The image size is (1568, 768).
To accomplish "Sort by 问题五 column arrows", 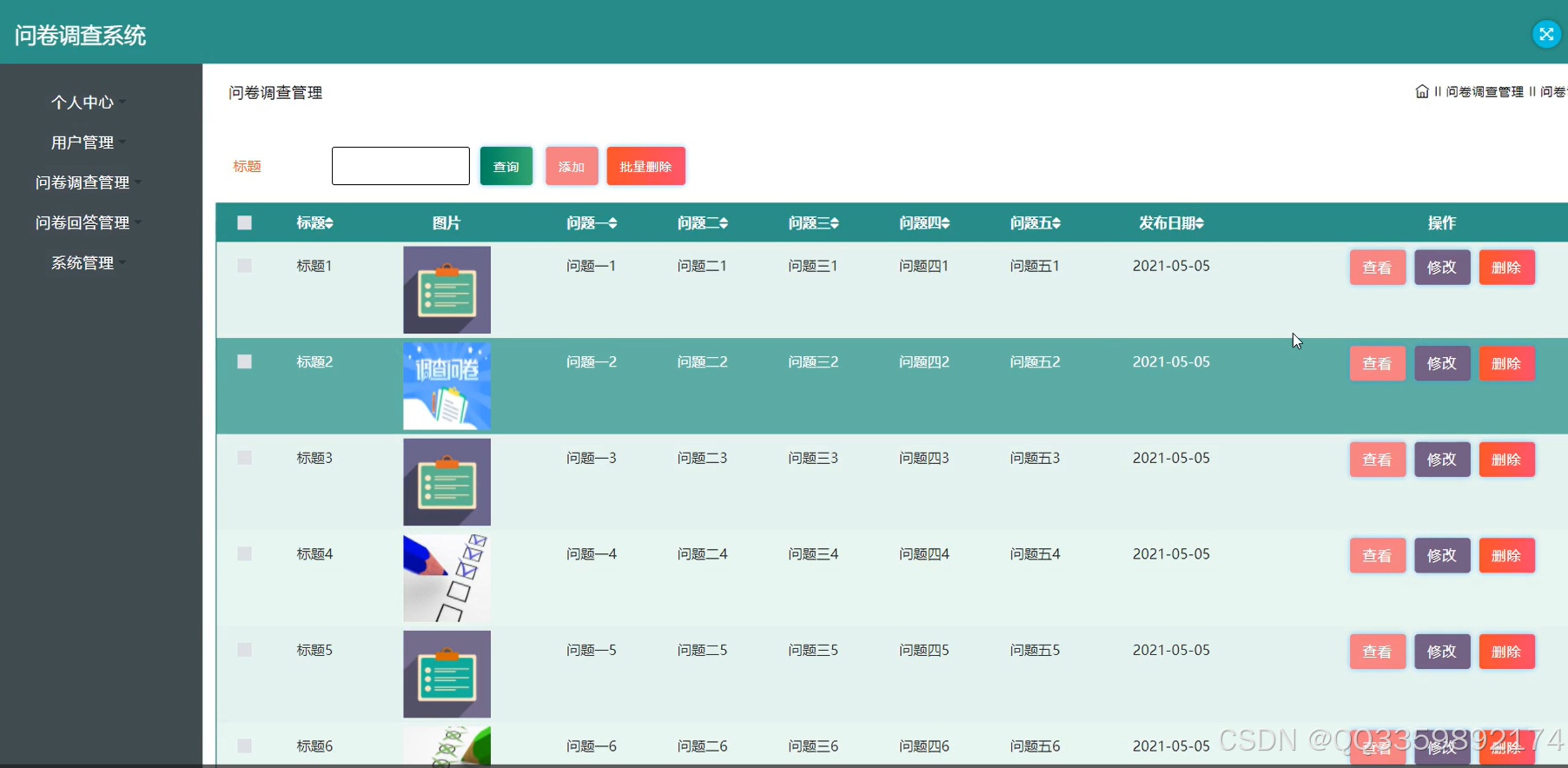I will 1056,223.
